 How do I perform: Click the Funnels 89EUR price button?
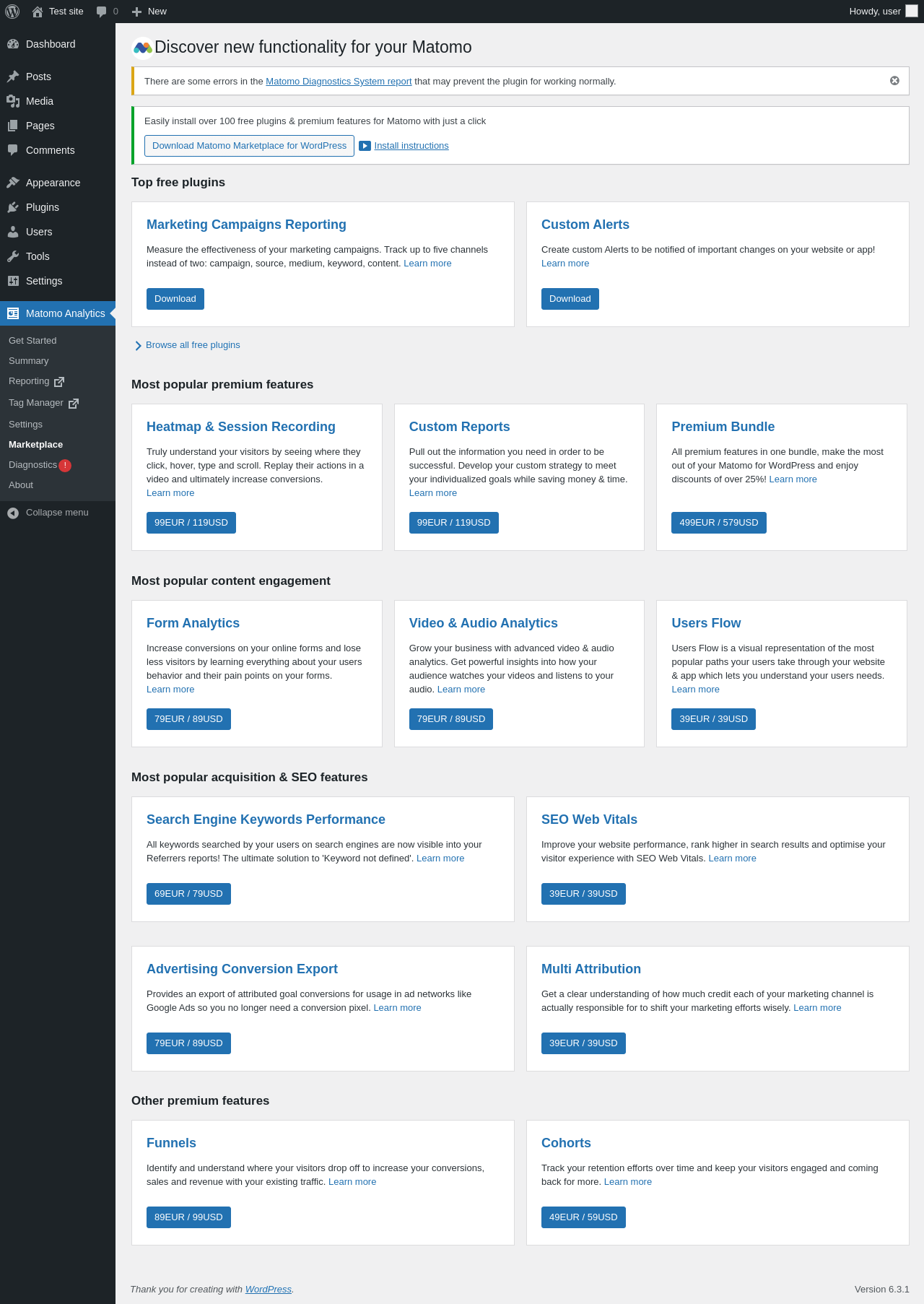click(x=188, y=1217)
